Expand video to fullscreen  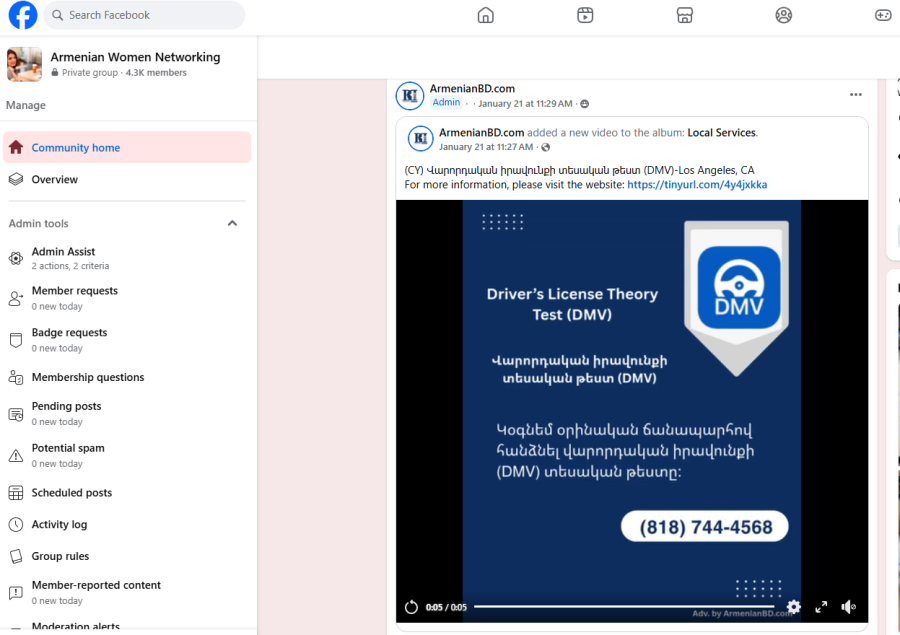tap(821, 607)
